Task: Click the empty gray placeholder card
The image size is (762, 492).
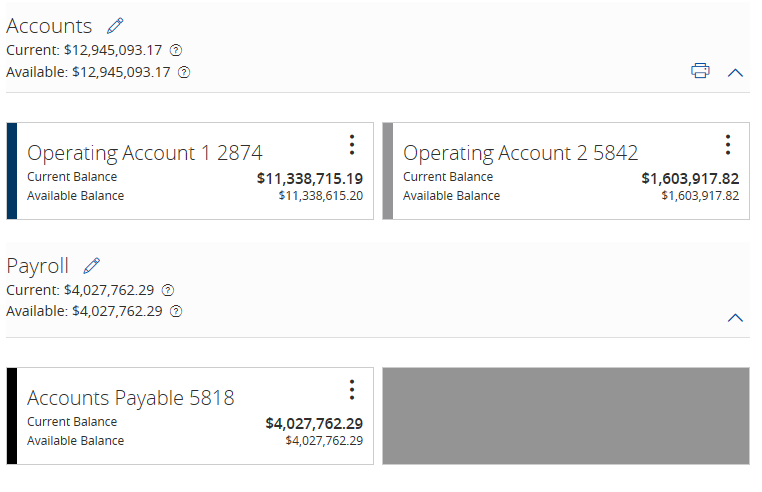Action: pyautogui.click(x=566, y=416)
